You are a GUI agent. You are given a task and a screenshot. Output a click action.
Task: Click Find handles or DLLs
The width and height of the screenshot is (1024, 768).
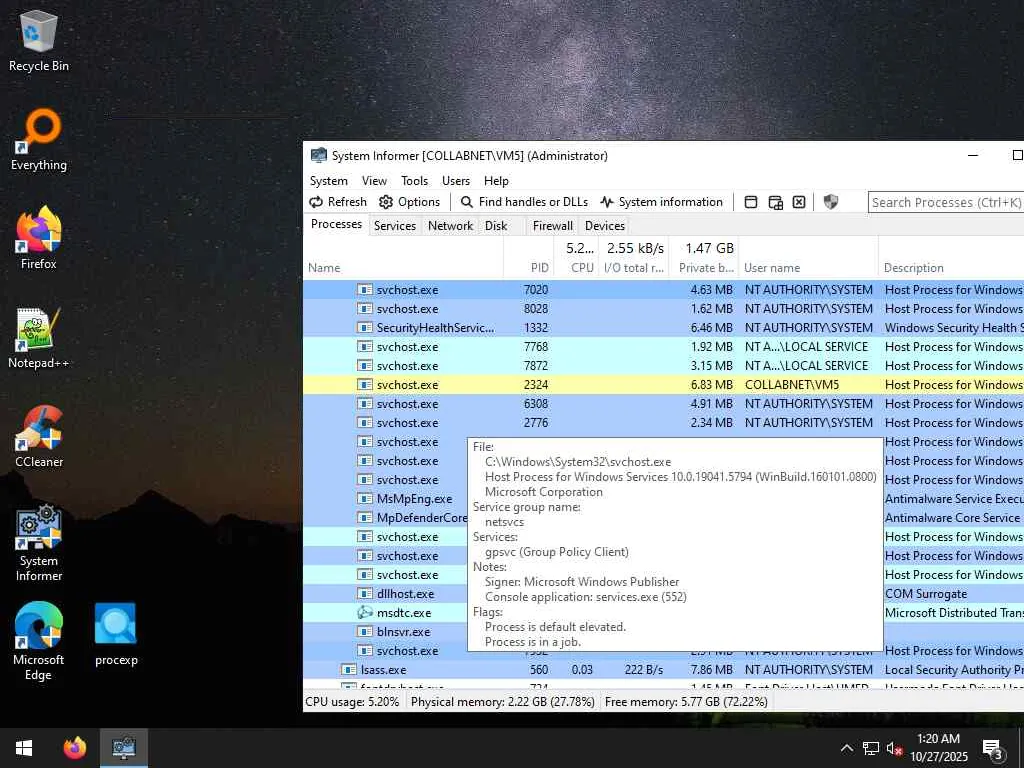[x=524, y=202]
